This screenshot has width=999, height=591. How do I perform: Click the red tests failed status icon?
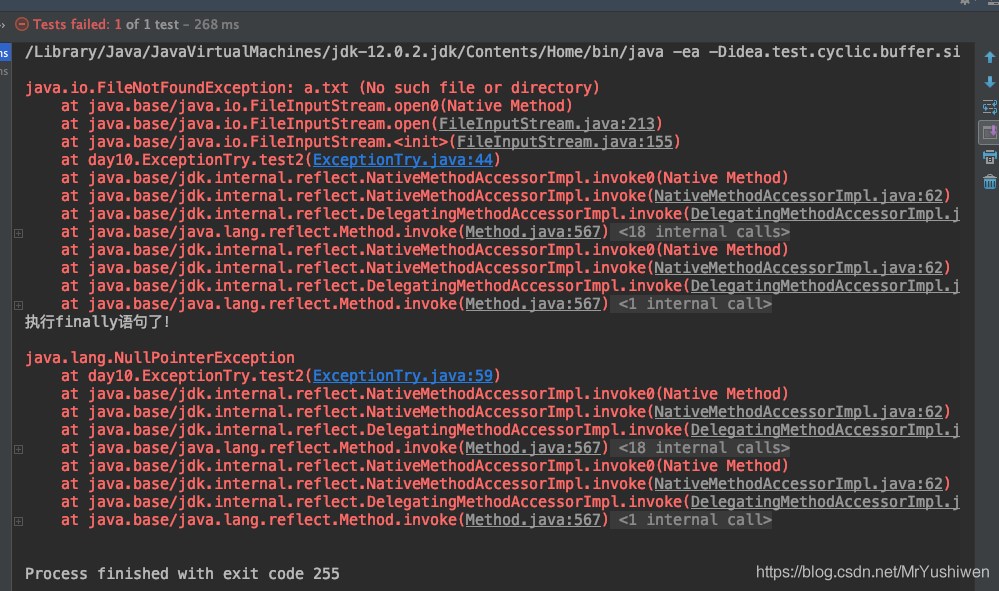(x=21, y=24)
